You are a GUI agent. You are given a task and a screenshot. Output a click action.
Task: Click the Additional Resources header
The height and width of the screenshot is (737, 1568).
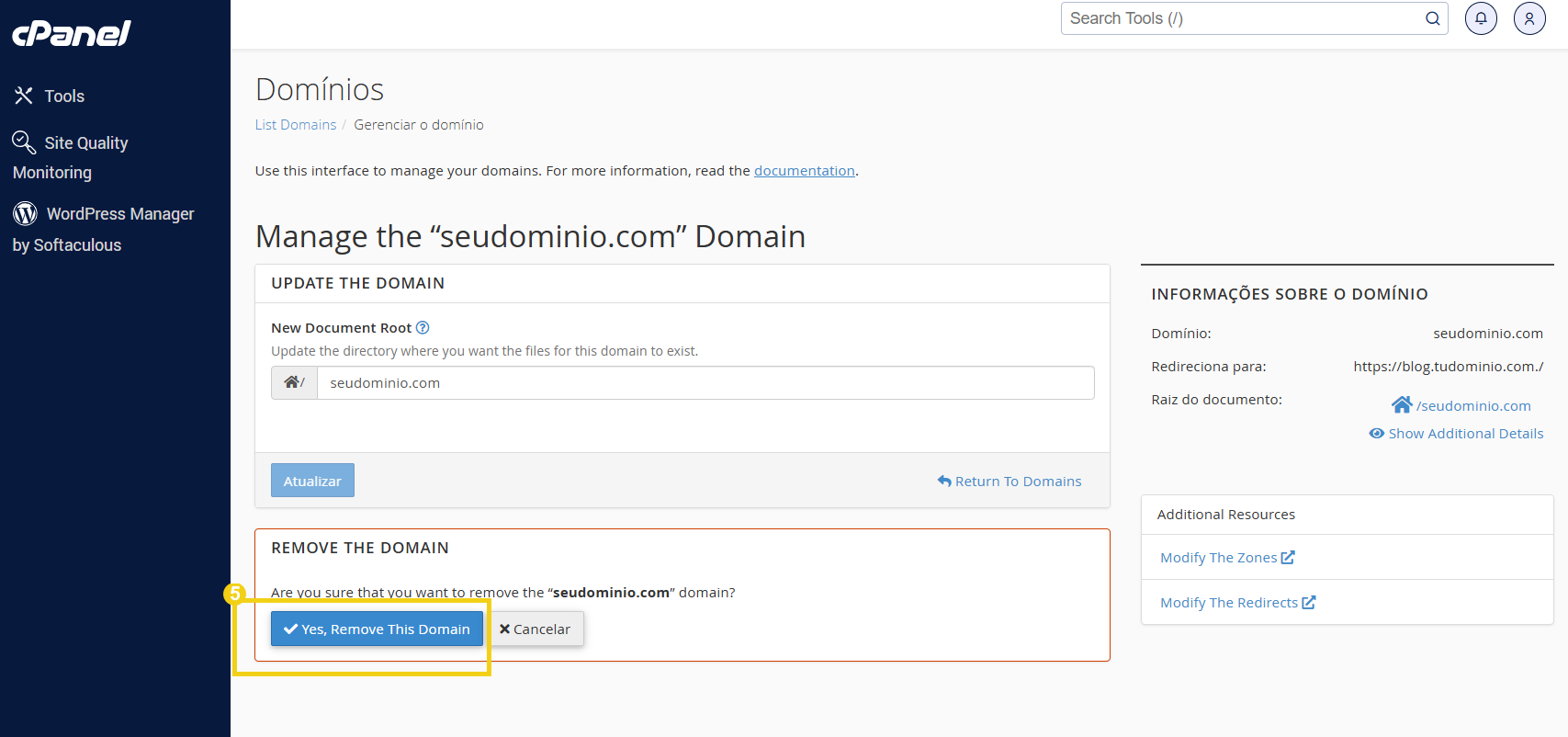pos(1226,515)
